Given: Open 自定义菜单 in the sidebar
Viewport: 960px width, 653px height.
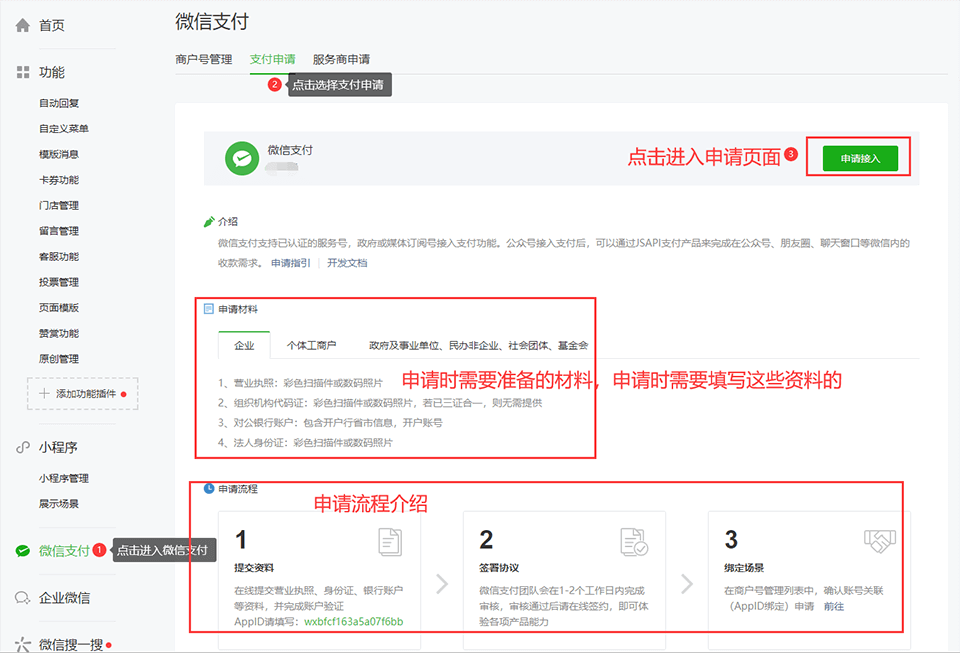Looking at the screenshot, I should click(64, 129).
